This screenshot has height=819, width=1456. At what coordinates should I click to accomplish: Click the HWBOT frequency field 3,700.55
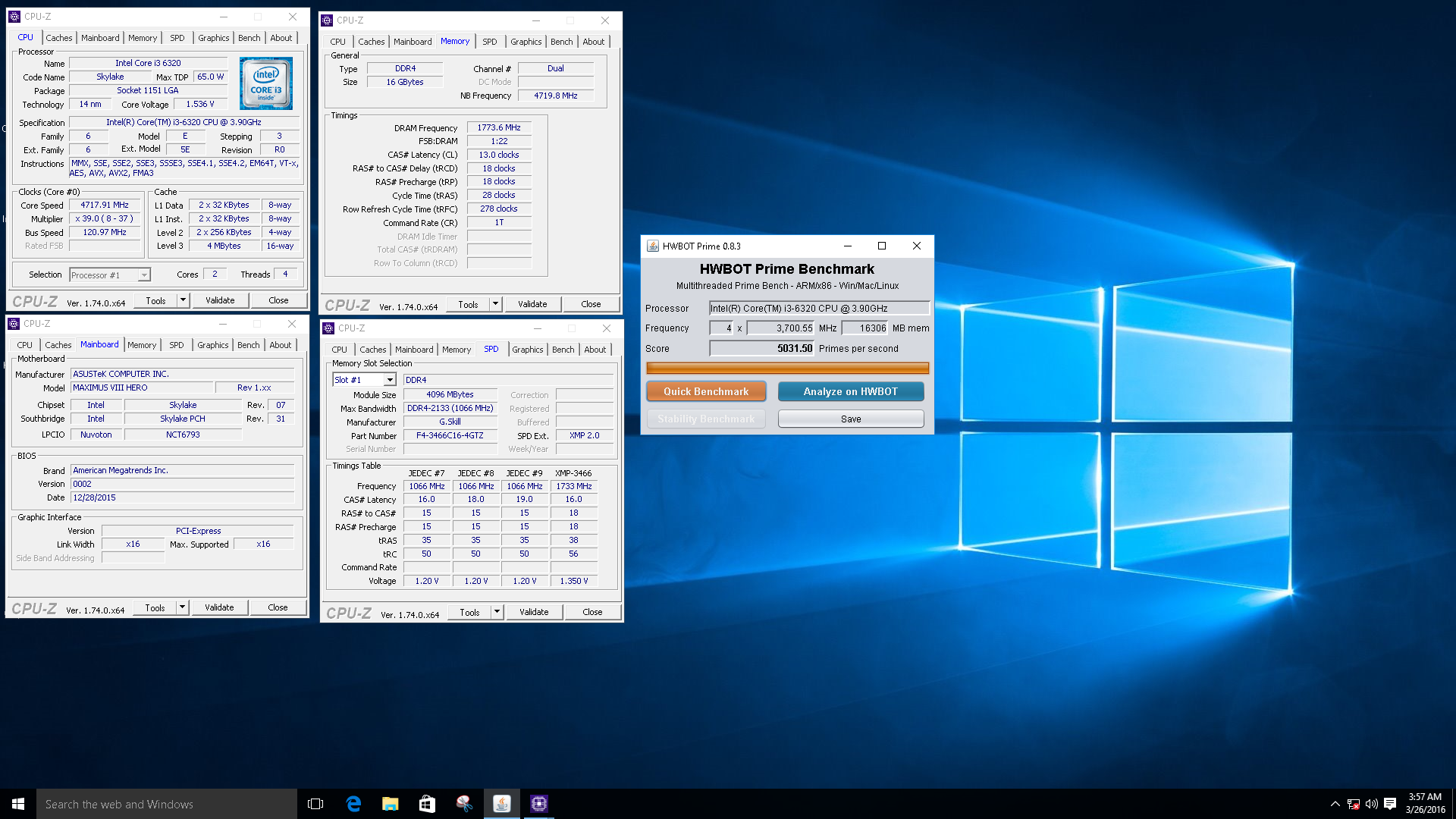click(780, 328)
